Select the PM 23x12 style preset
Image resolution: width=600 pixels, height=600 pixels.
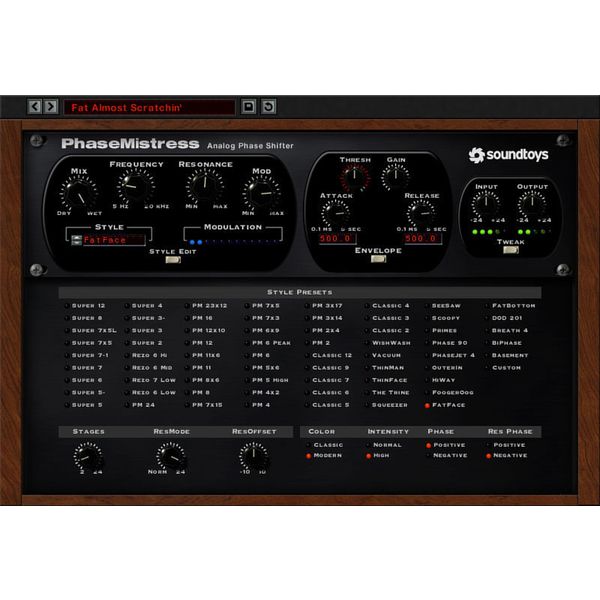tap(206, 306)
